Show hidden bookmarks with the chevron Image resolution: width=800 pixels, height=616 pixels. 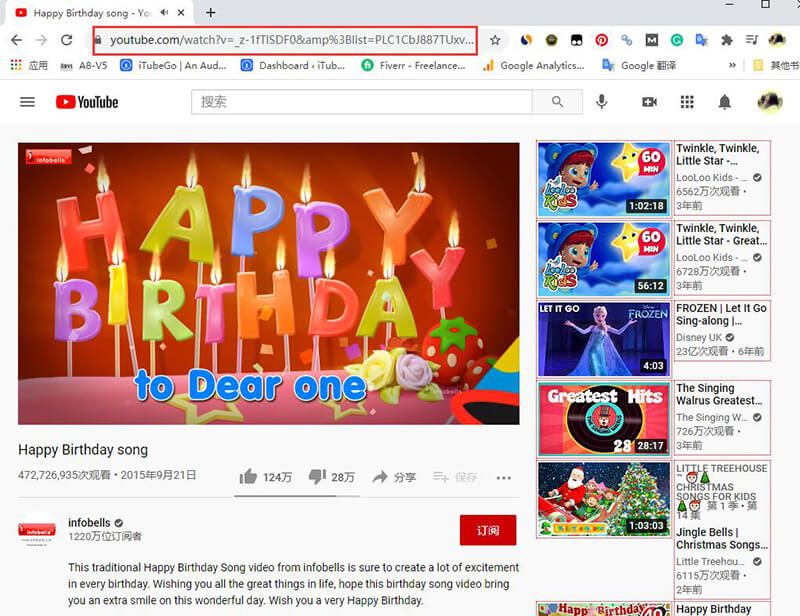pos(732,65)
